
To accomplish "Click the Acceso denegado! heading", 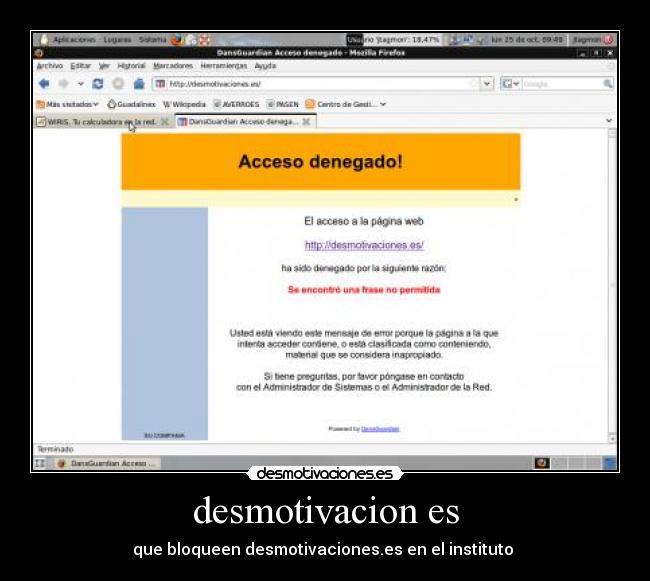I will pos(320,162).
